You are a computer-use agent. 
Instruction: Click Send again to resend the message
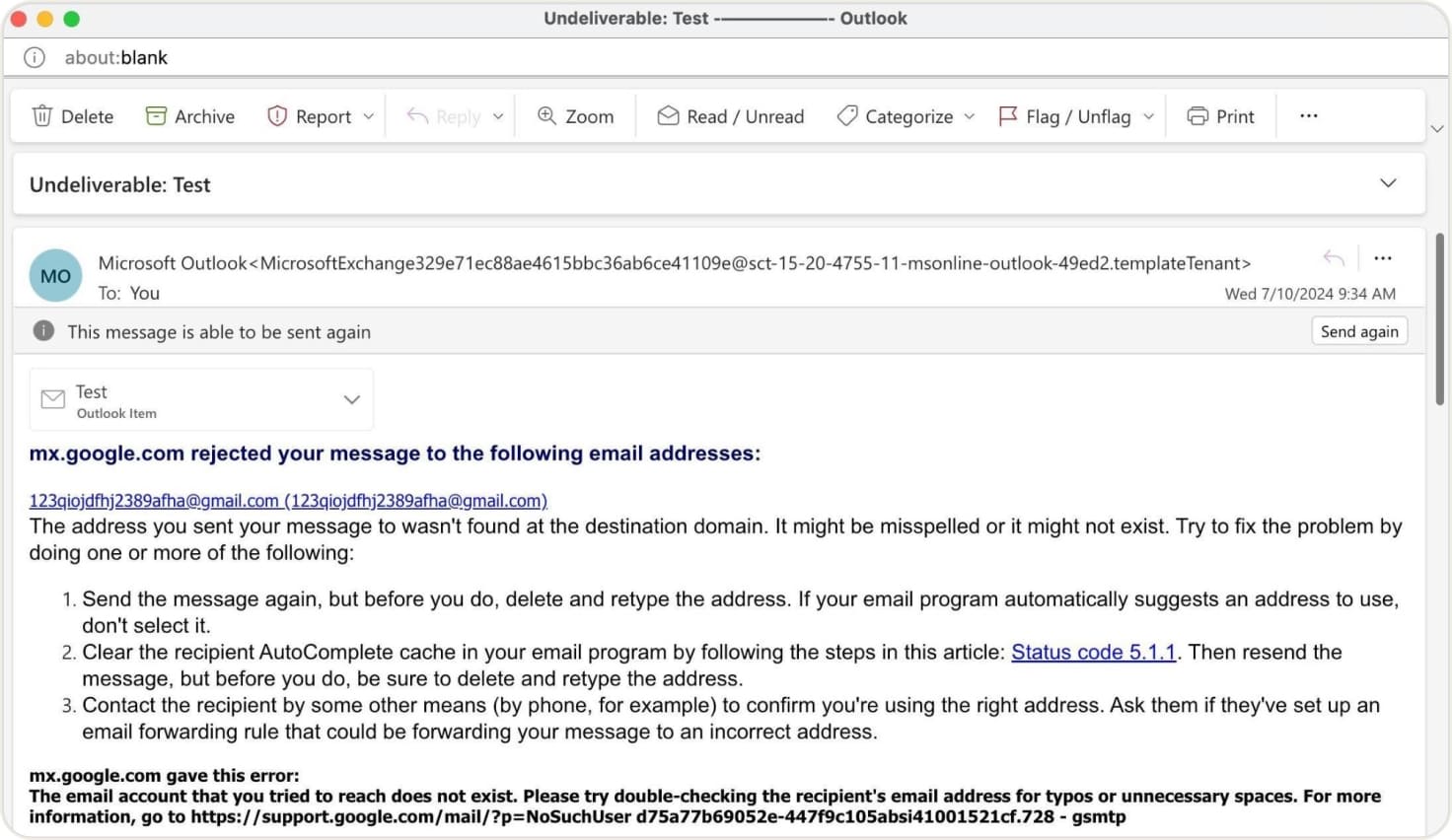coord(1359,331)
